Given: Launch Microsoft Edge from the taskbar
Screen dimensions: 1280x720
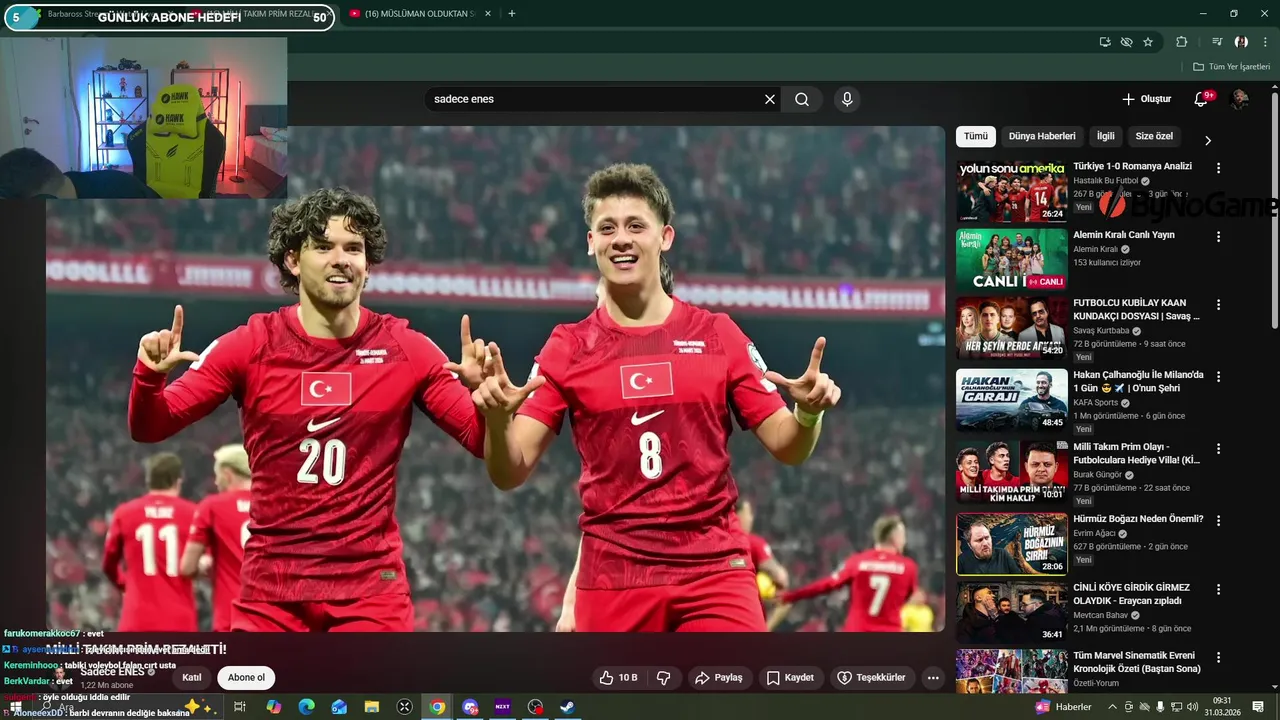Looking at the screenshot, I should pyautogui.click(x=306, y=707).
